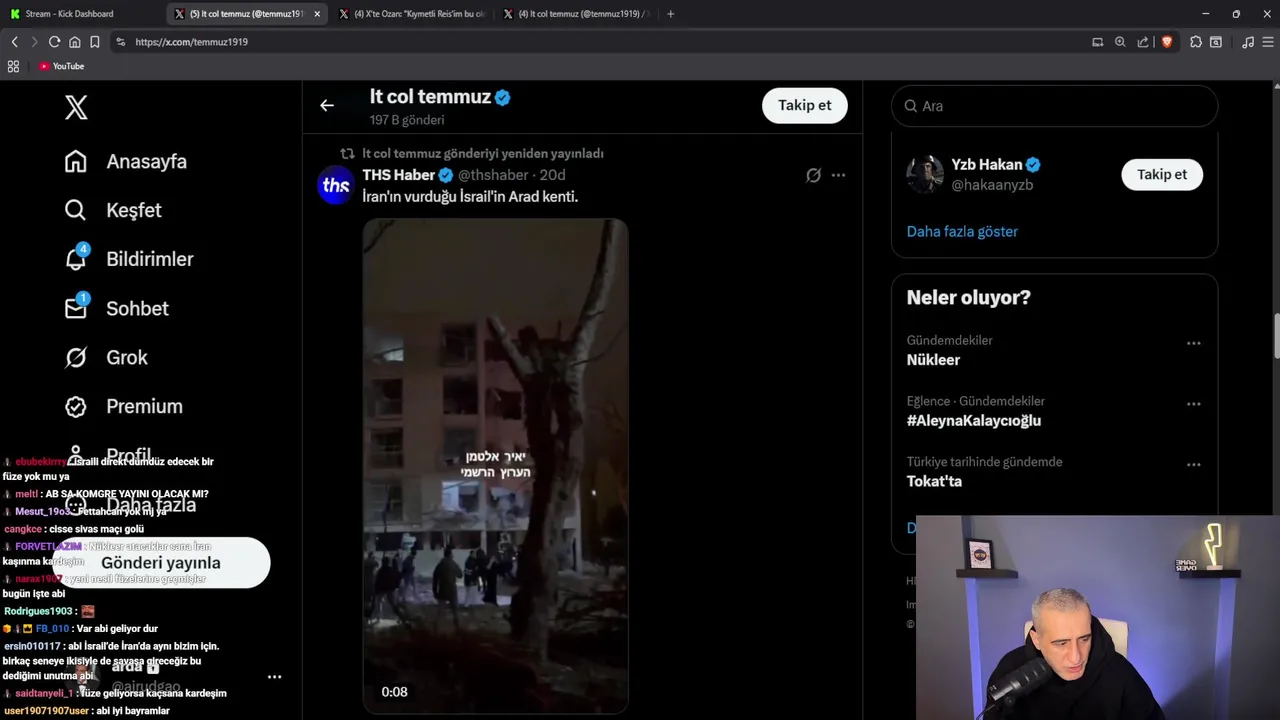Click the music note playlist icon

click(1247, 42)
